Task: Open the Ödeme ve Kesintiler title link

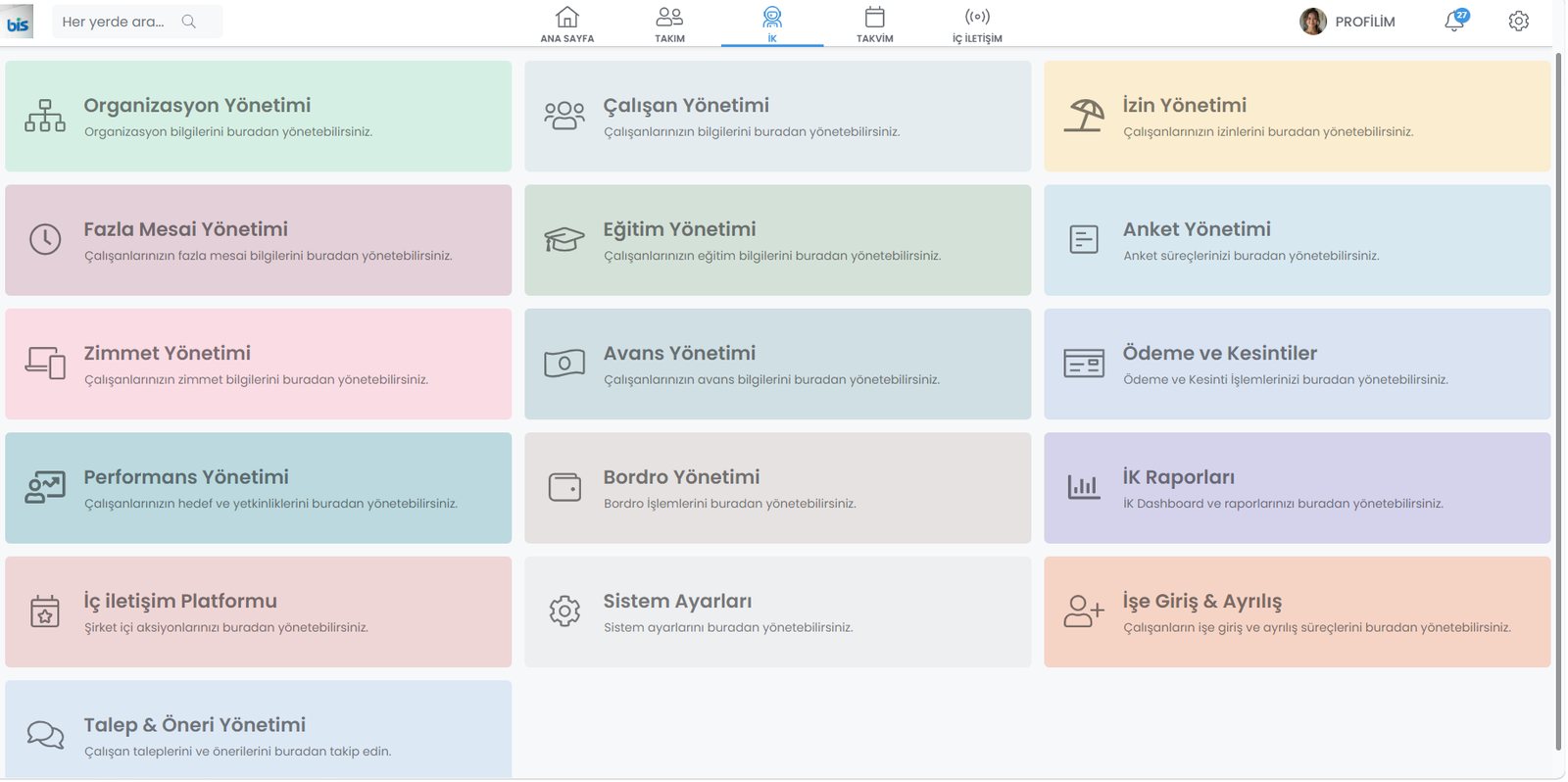Action: point(1220,353)
